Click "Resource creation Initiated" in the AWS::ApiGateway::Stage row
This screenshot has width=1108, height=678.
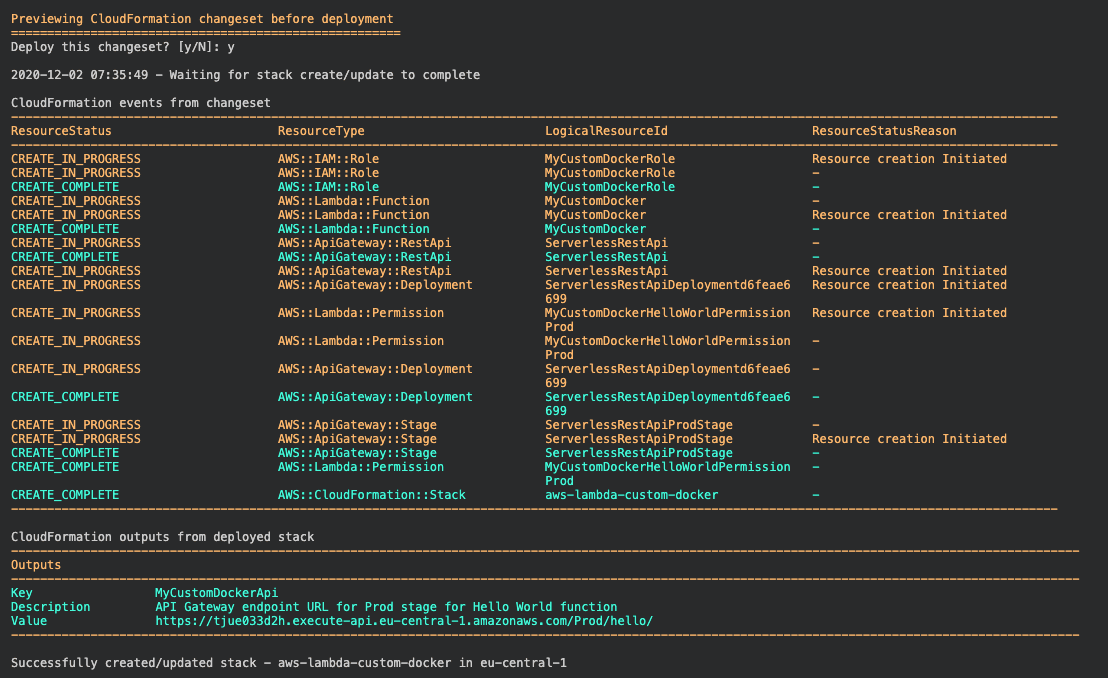click(x=909, y=439)
